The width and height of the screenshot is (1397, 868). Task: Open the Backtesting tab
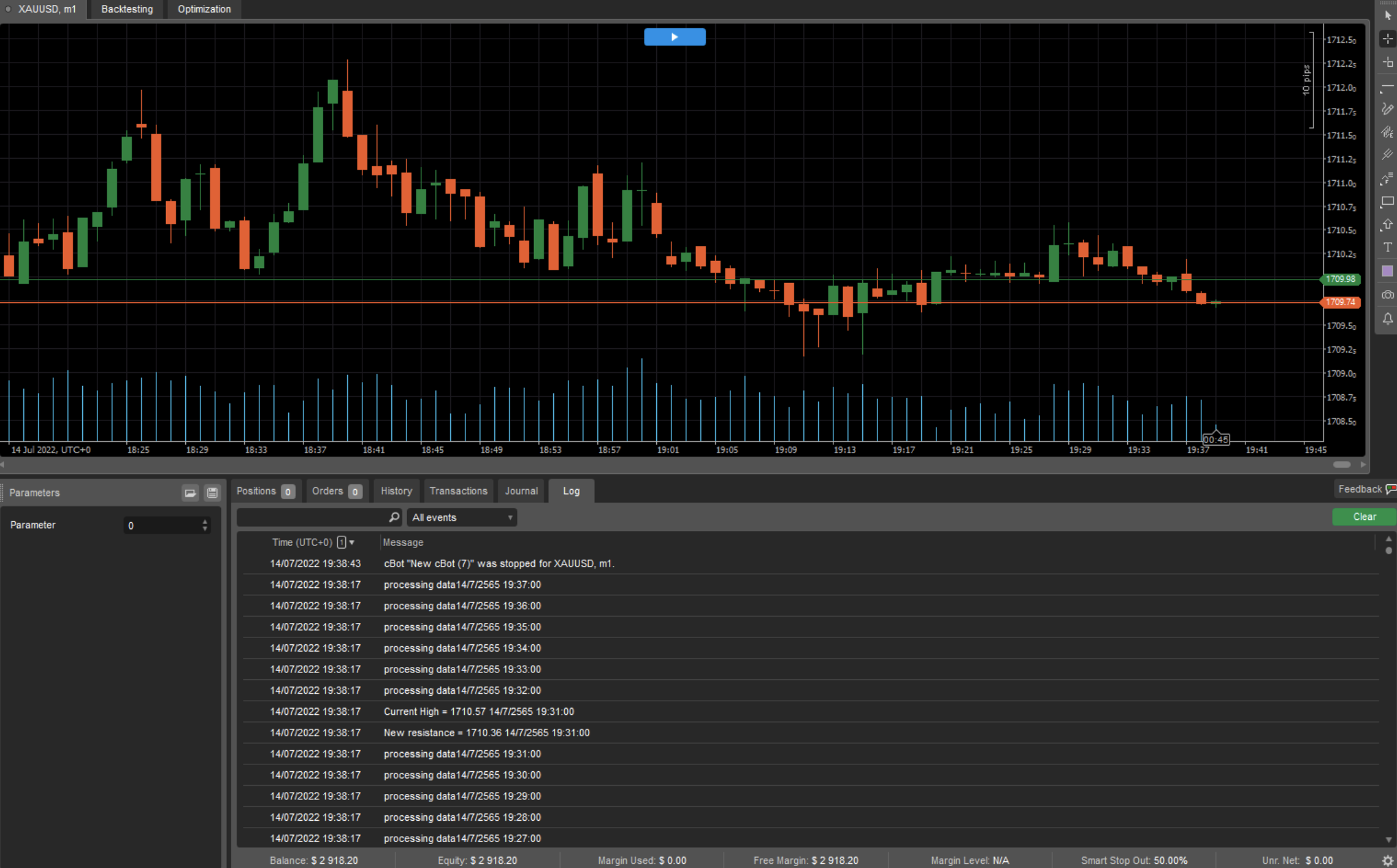pos(127,9)
